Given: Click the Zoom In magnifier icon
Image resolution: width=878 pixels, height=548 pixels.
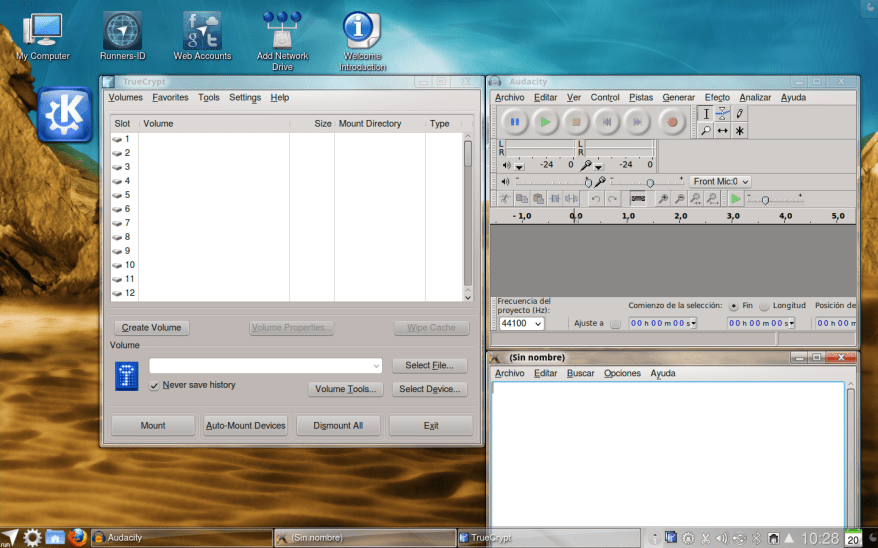Looking at the screenshot, I should click(663, 199).
